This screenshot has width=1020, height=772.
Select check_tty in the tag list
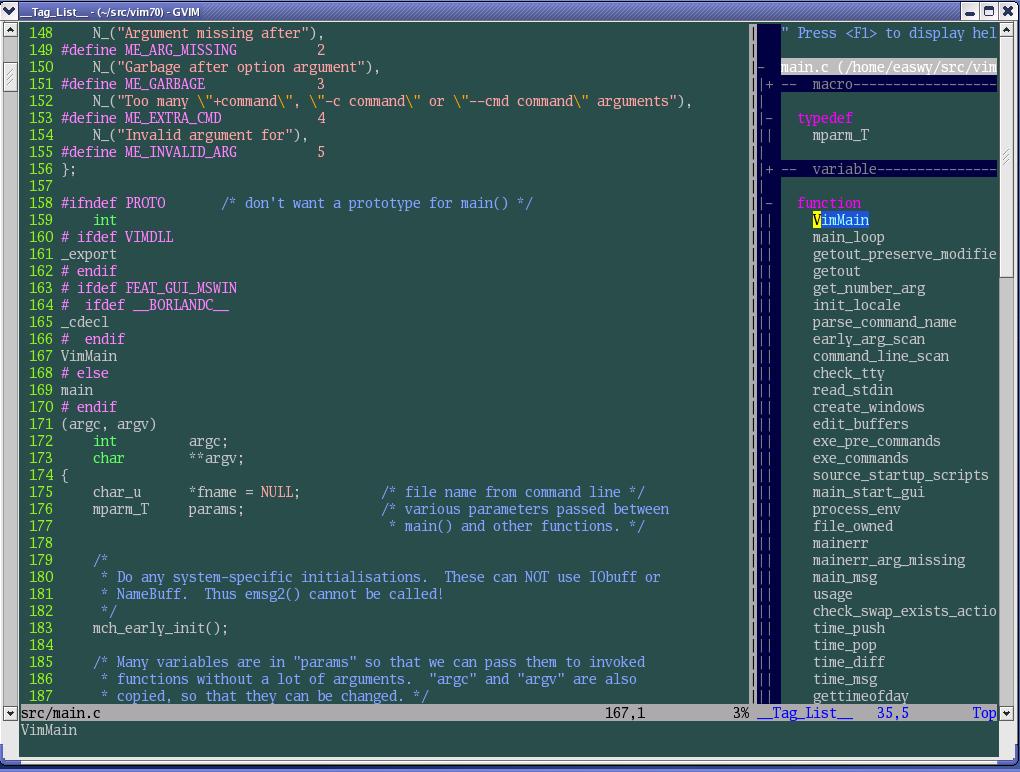(848, 373)
